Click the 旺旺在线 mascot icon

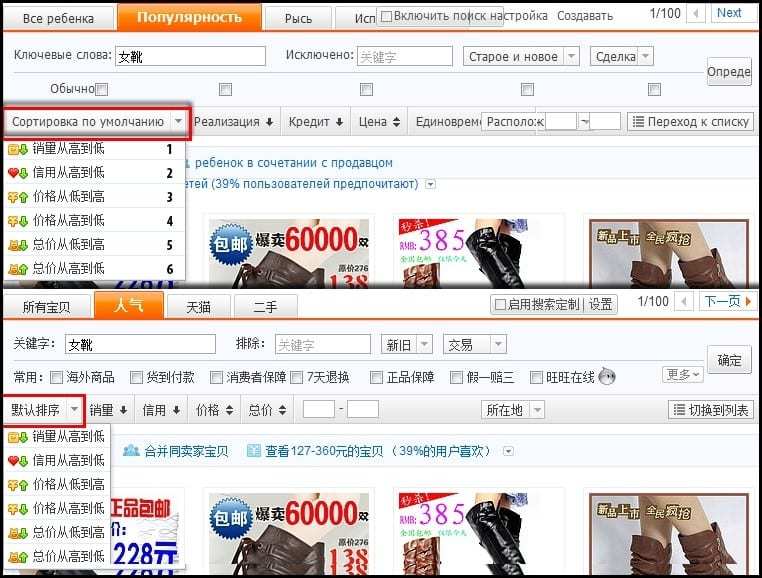tap(606, 377)
